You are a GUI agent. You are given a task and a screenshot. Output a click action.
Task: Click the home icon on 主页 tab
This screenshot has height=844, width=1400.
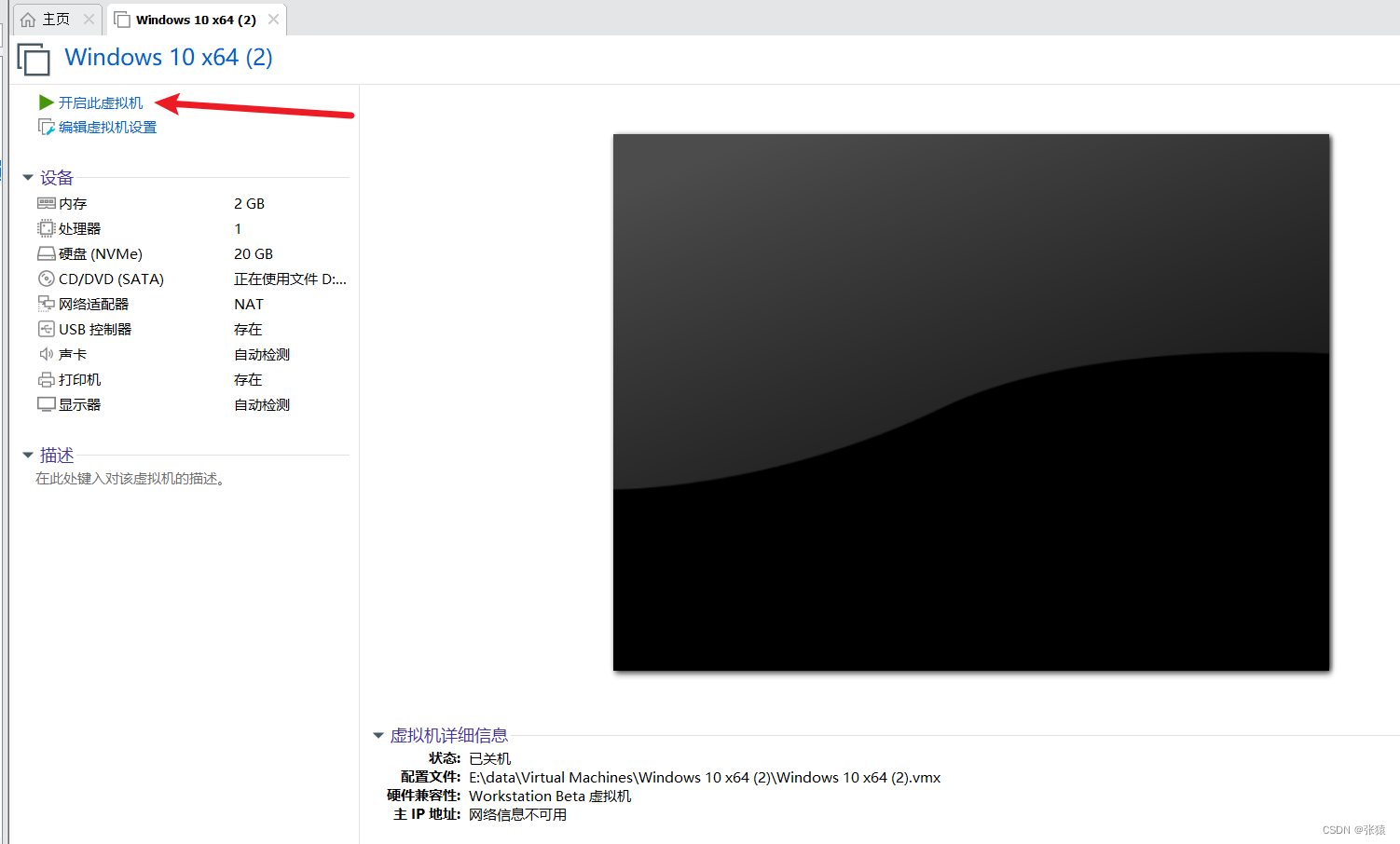(28, 20)
